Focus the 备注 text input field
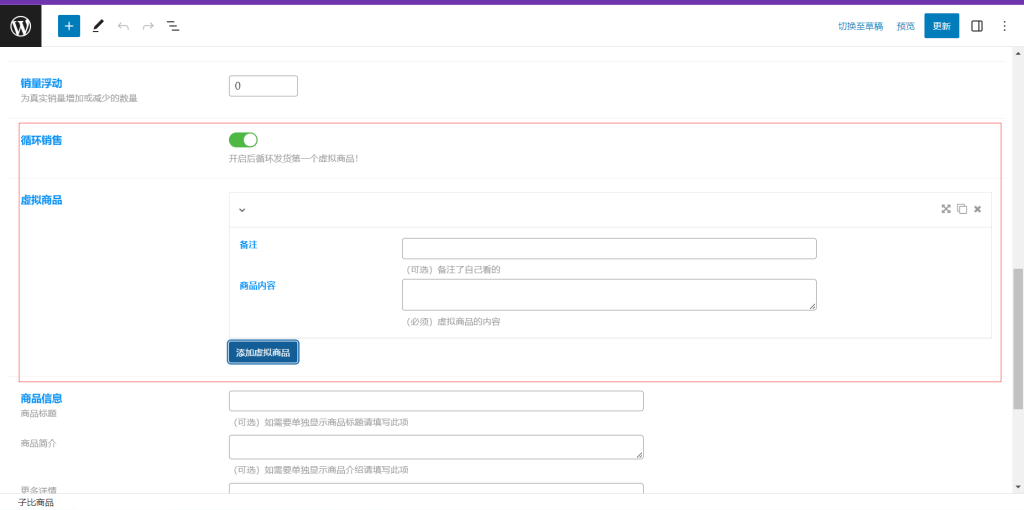Screen dimensions: 1024x510 point(609,248)
